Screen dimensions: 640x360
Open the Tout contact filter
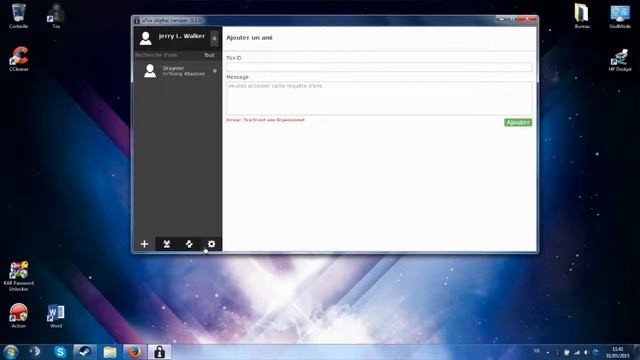click(209, 55)
